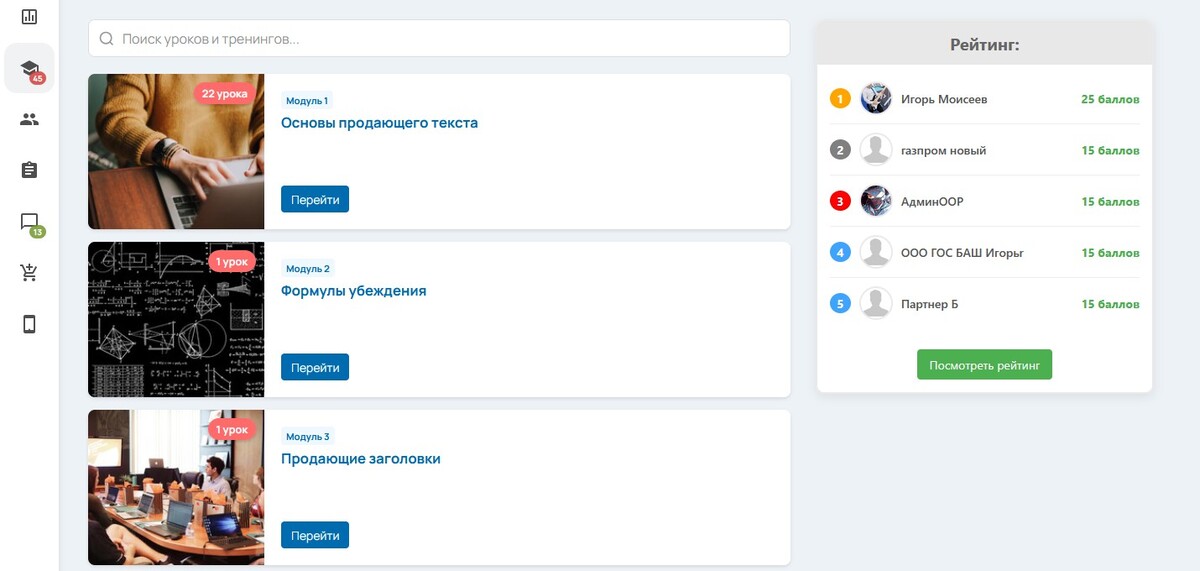The image size is (1200, 571).
Task: Click Перейти for Продающие заголовки
Action: 315,535
